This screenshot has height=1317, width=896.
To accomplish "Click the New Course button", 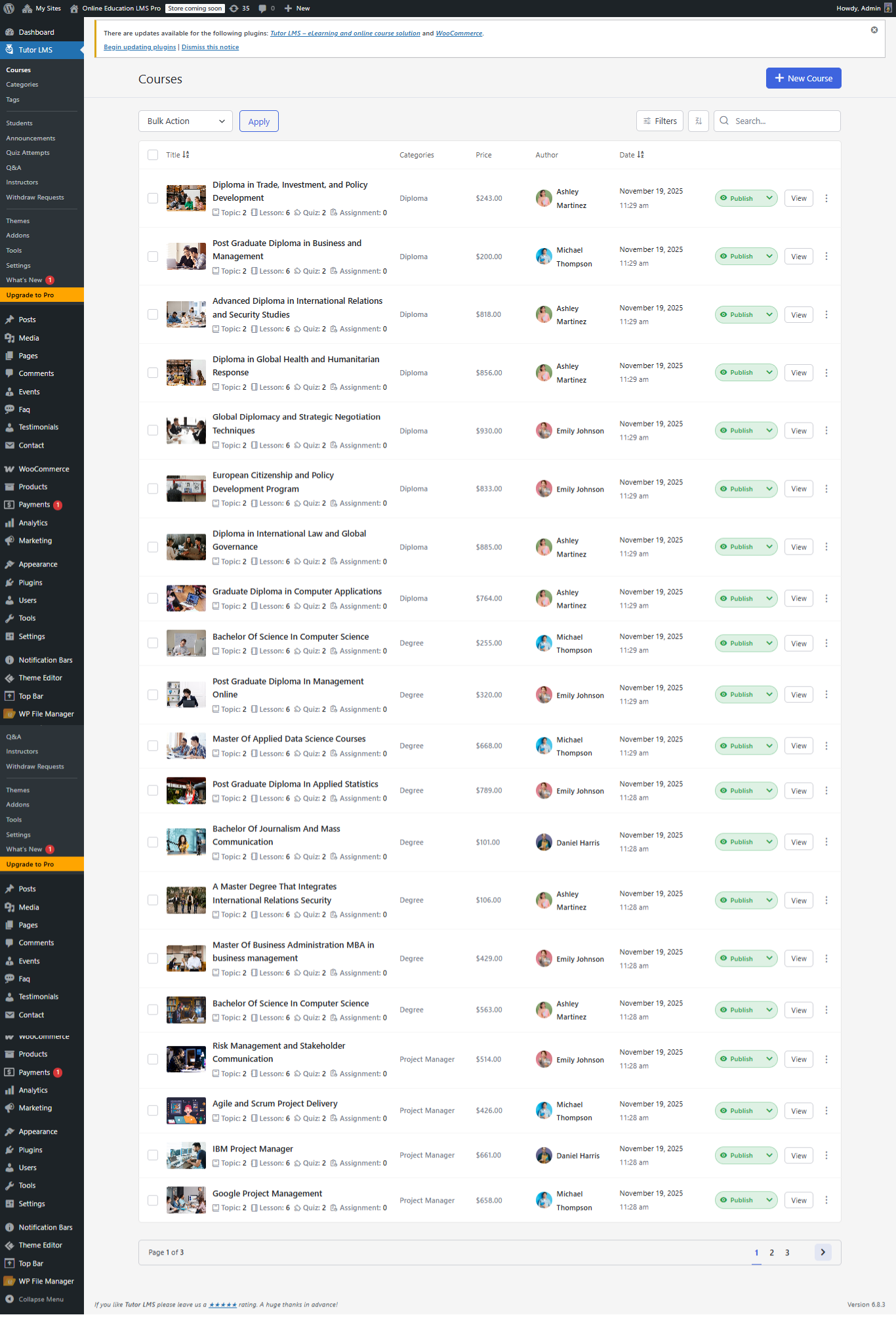I will 803,78.
